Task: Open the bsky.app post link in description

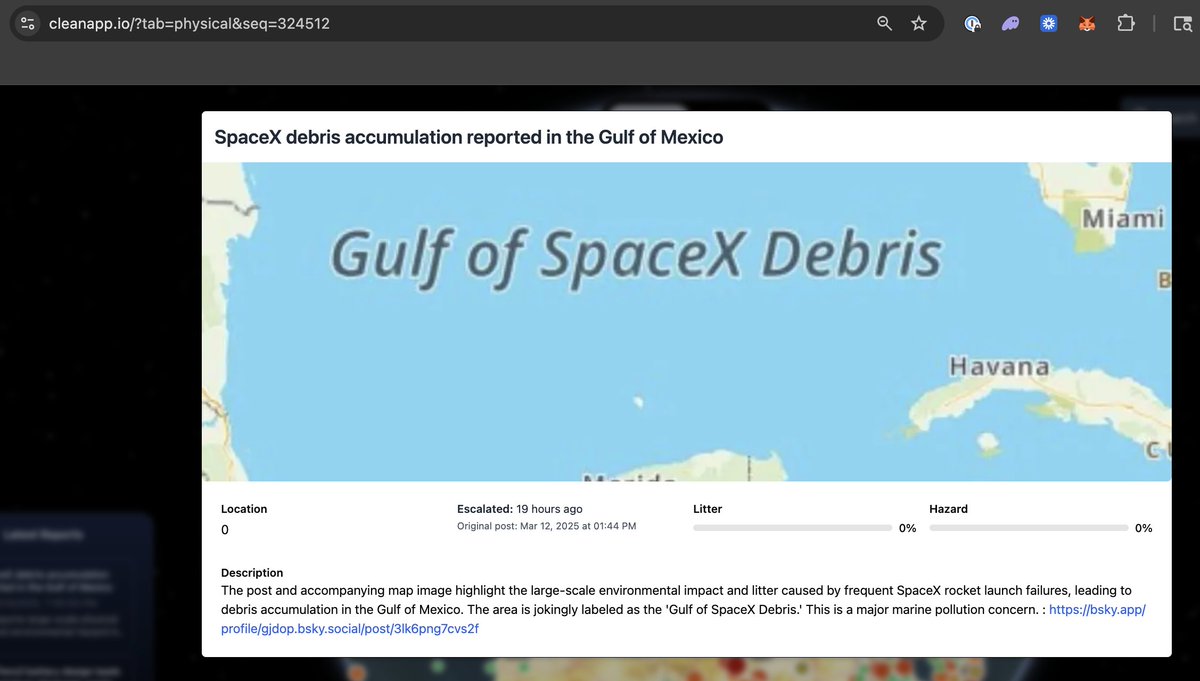Action: [x=683, y=619]
